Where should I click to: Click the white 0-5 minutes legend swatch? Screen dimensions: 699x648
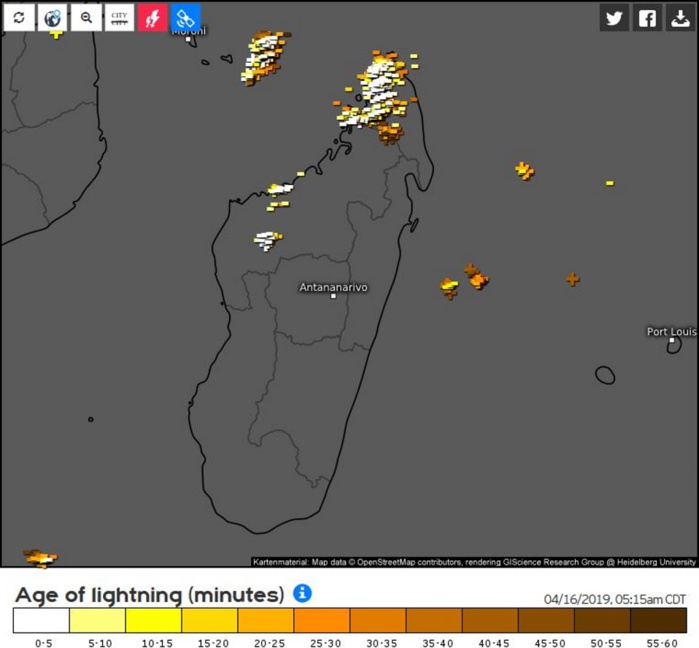(41, 621)
